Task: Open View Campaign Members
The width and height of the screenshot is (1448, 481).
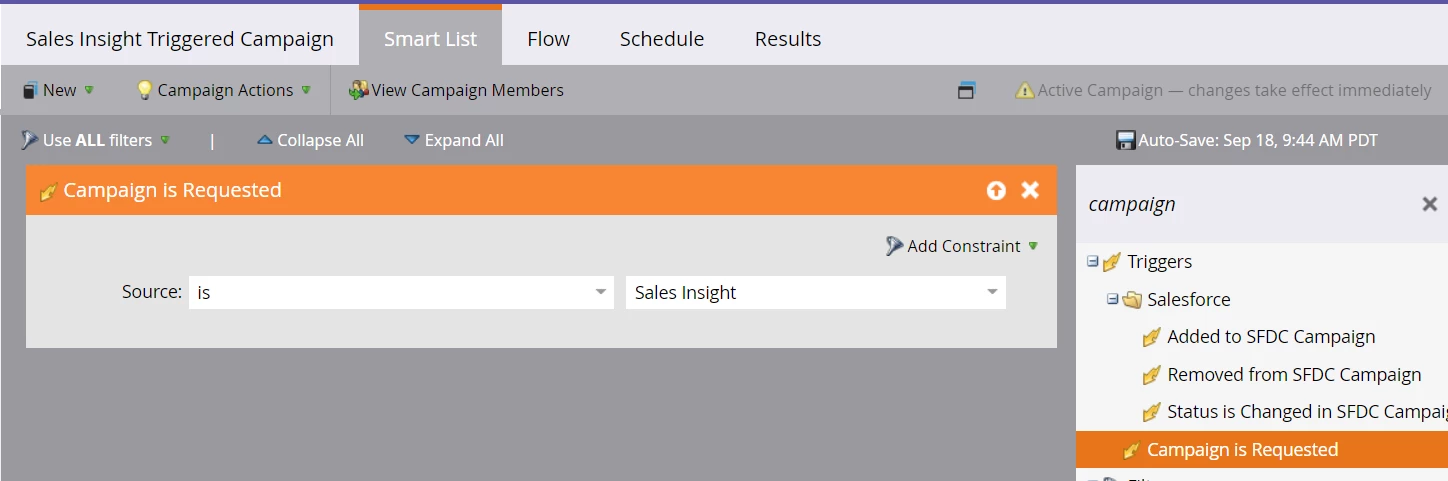Action: click(x=456, y=90)
